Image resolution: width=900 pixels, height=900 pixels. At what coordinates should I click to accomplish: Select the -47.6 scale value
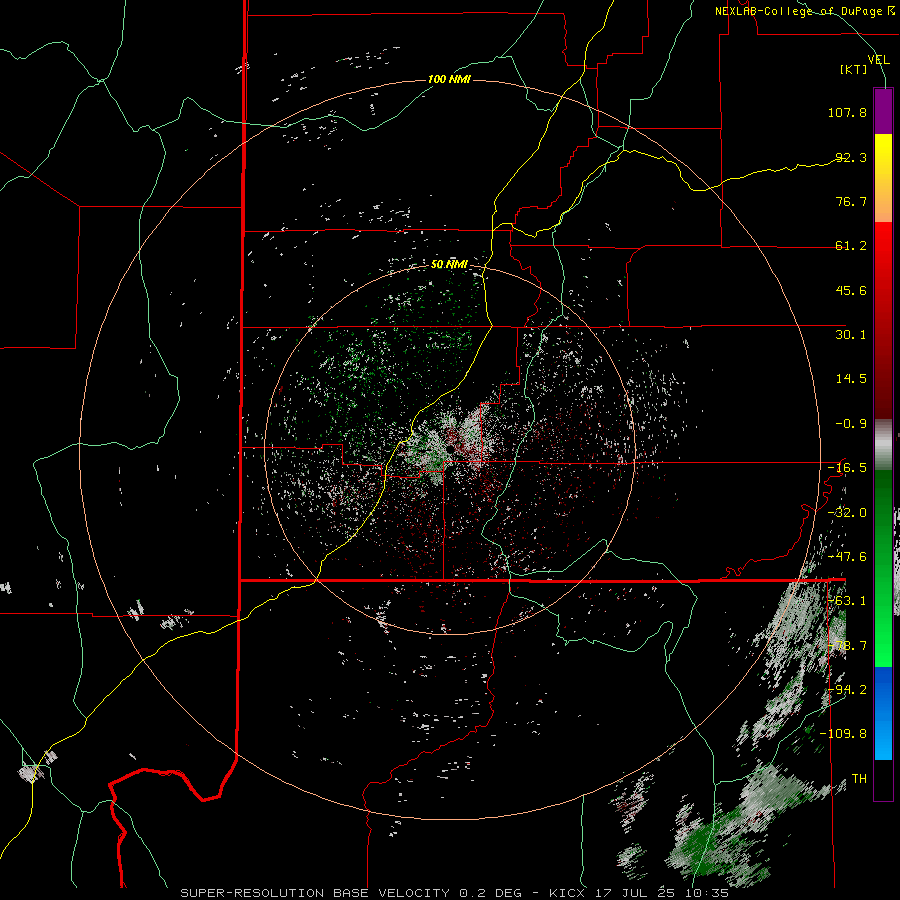coord(847,557)
